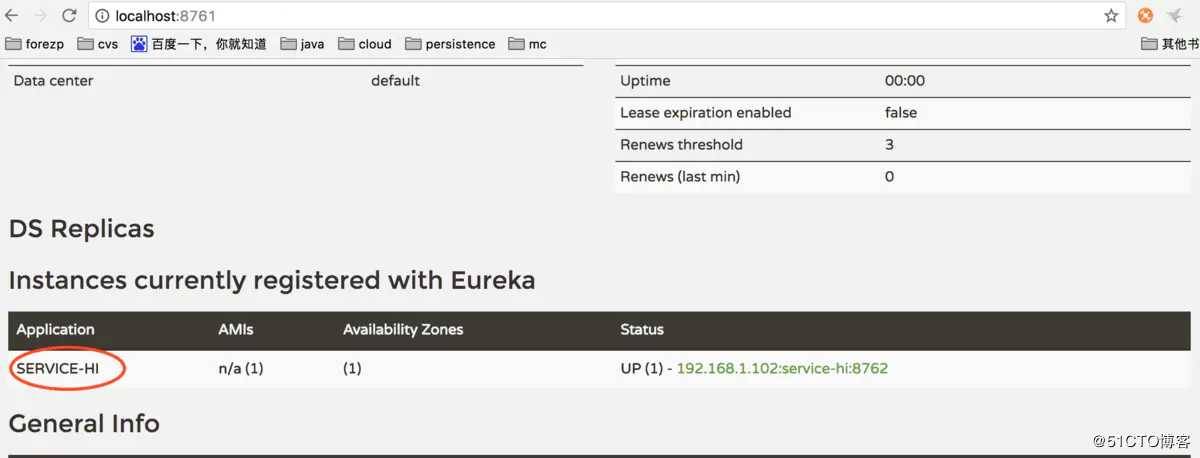Reload the localhost:8761 page

pos(69,16)
